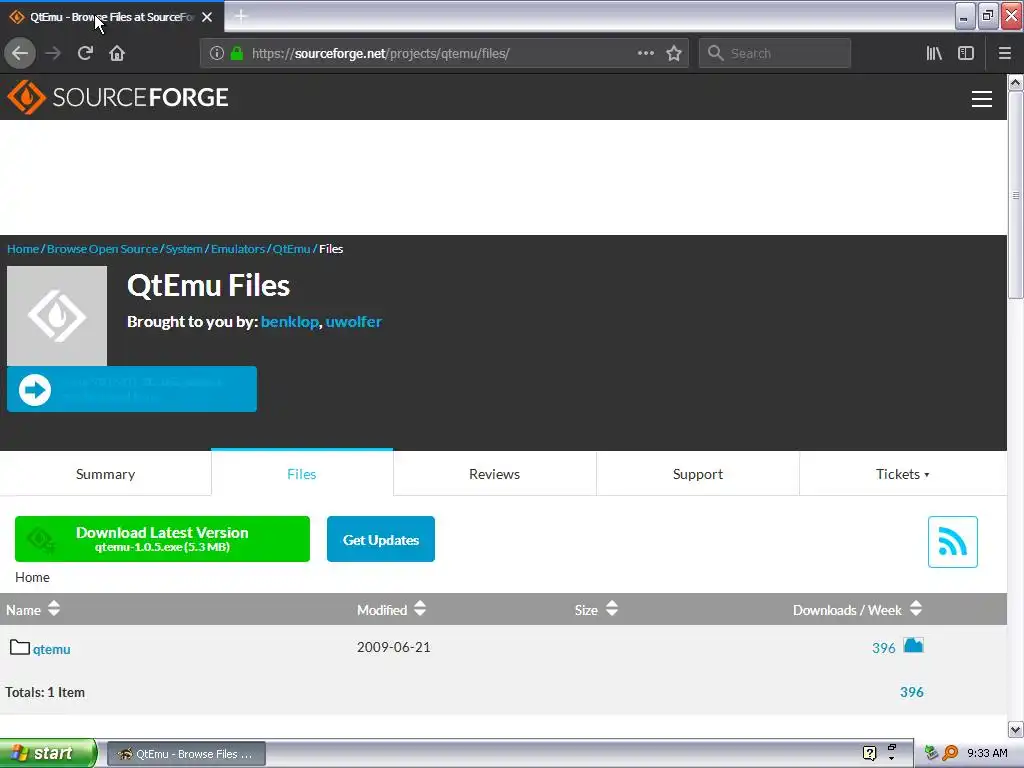
Task: Click the 2009-06-21 modified date
Action: [x=394, y=647]
